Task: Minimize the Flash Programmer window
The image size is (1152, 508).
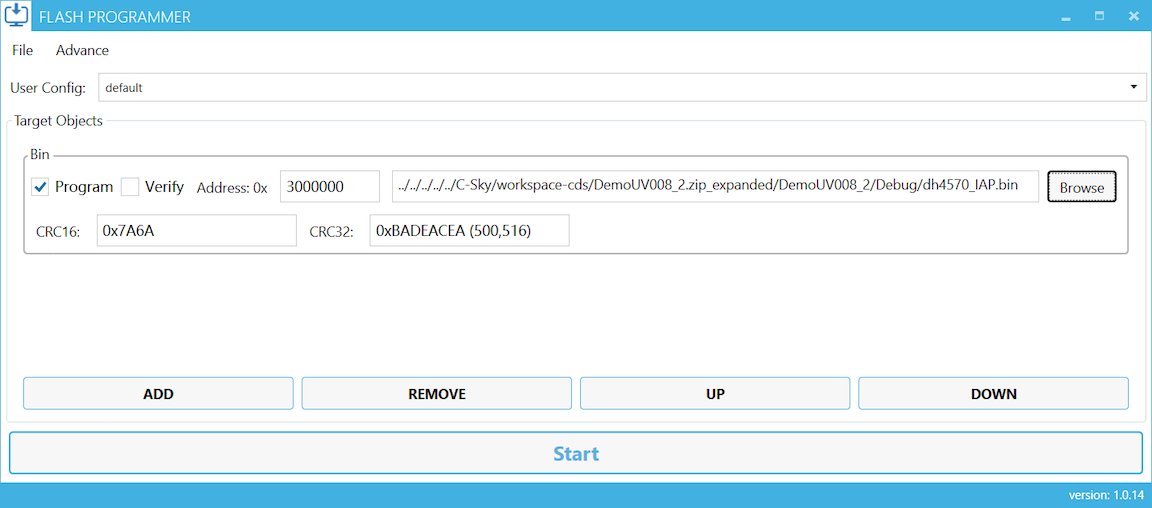Action: coord(1066,17)
